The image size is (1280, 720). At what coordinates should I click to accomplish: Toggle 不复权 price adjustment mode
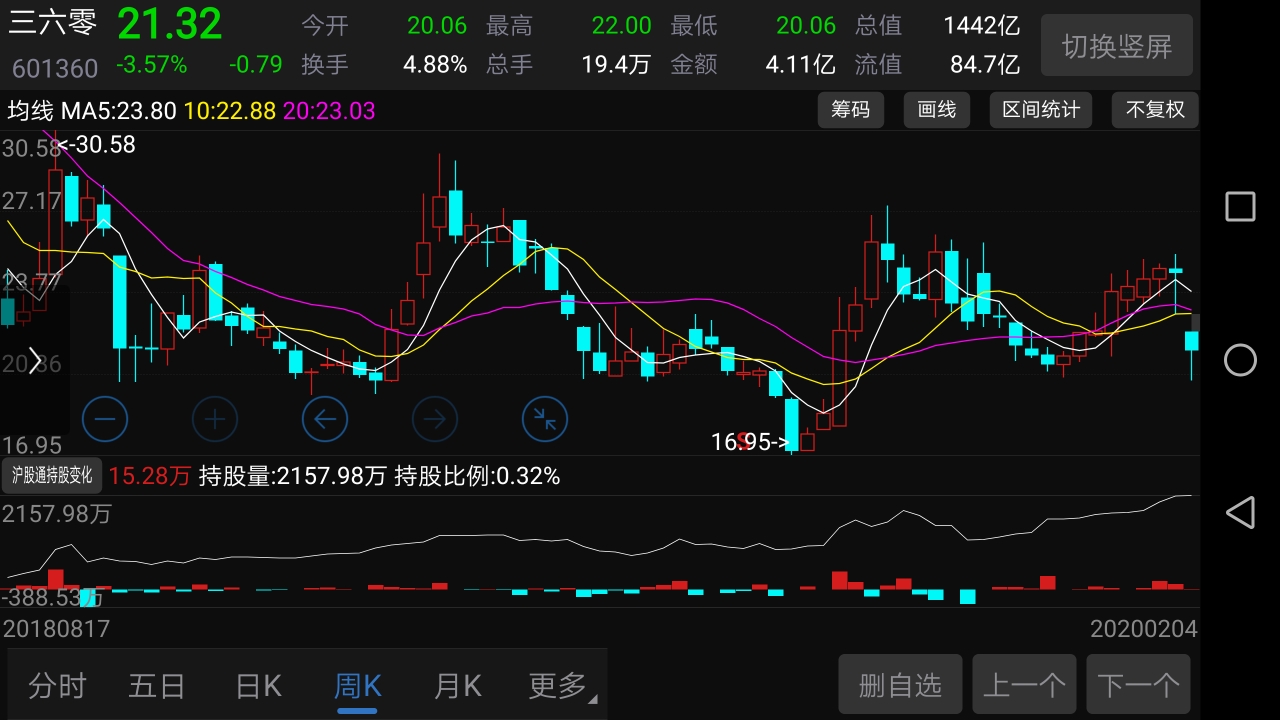[x=1155, y=110]
